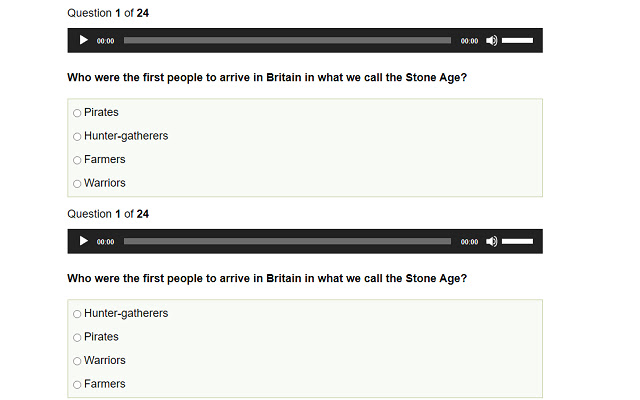Viewport: 640px width, 400px height.
Task: Select Hunter-gatherers in the first question
Action: click(x=77, y=137)
